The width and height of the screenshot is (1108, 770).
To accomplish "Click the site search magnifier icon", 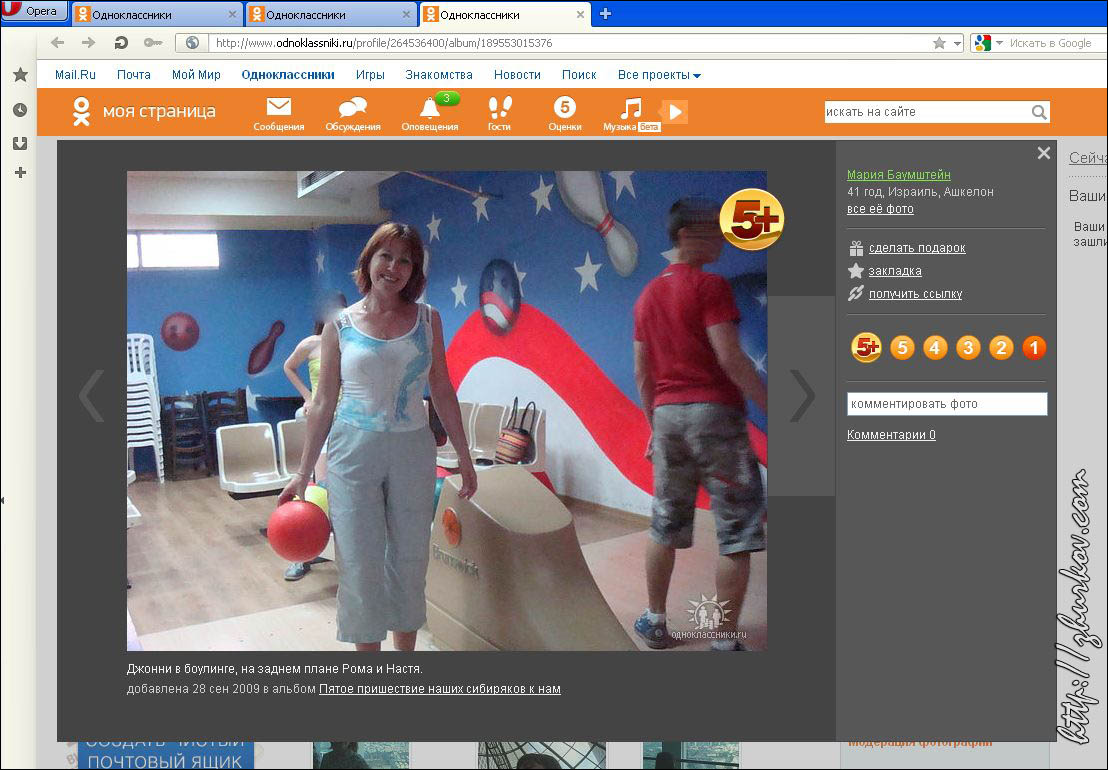I will point(1039,113).
